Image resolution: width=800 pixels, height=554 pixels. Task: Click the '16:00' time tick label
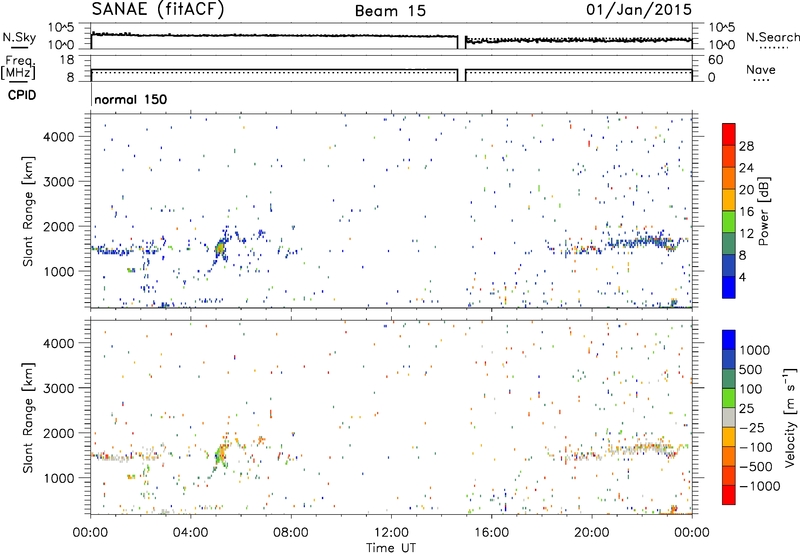point(491,533)
